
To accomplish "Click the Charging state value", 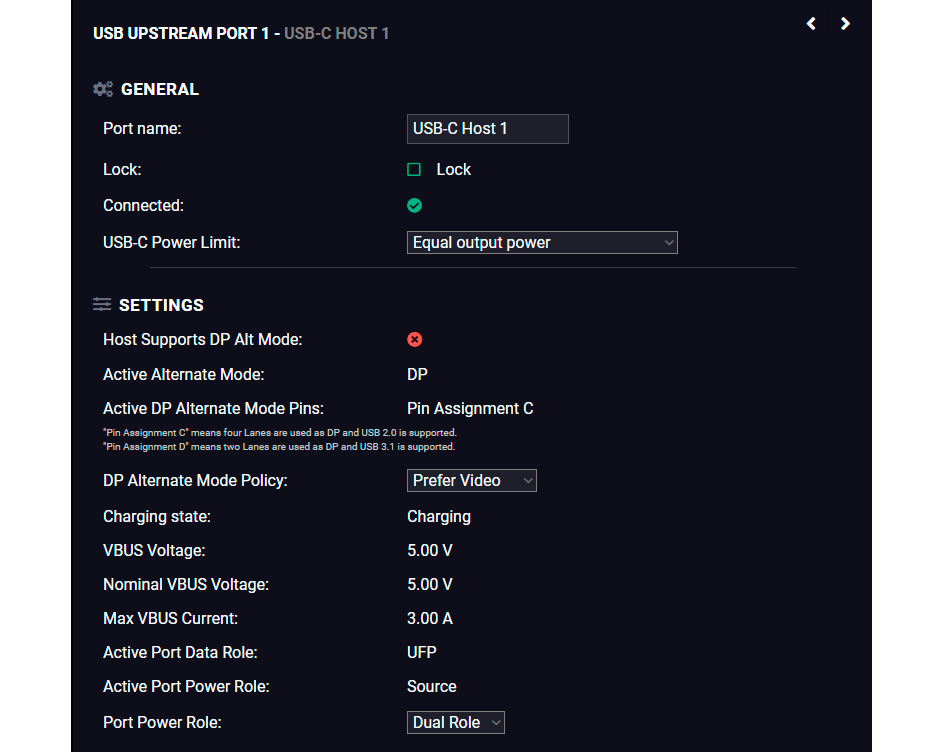I will click(439, 517).
